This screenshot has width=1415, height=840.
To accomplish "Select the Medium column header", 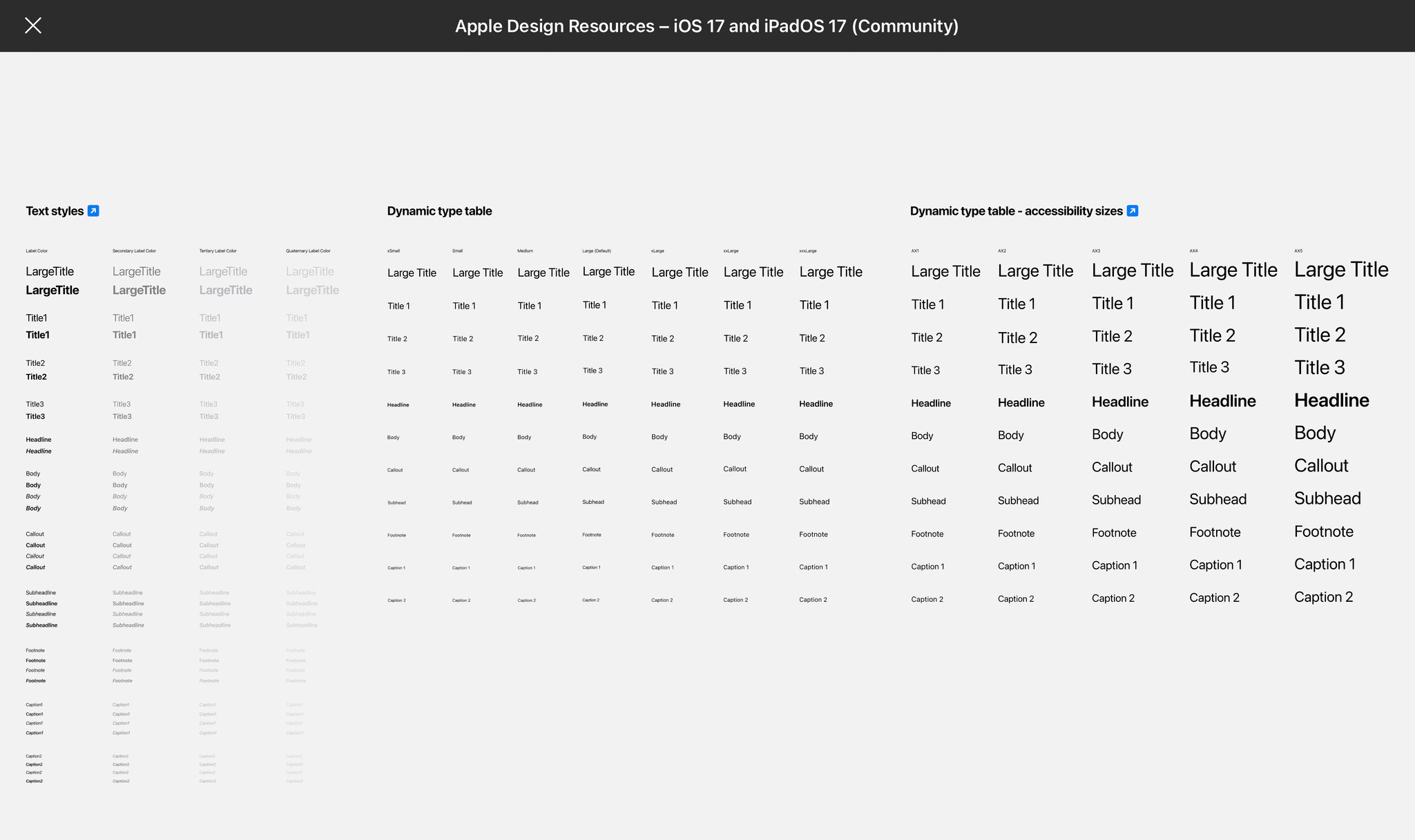I will click(x=525, y=251).
